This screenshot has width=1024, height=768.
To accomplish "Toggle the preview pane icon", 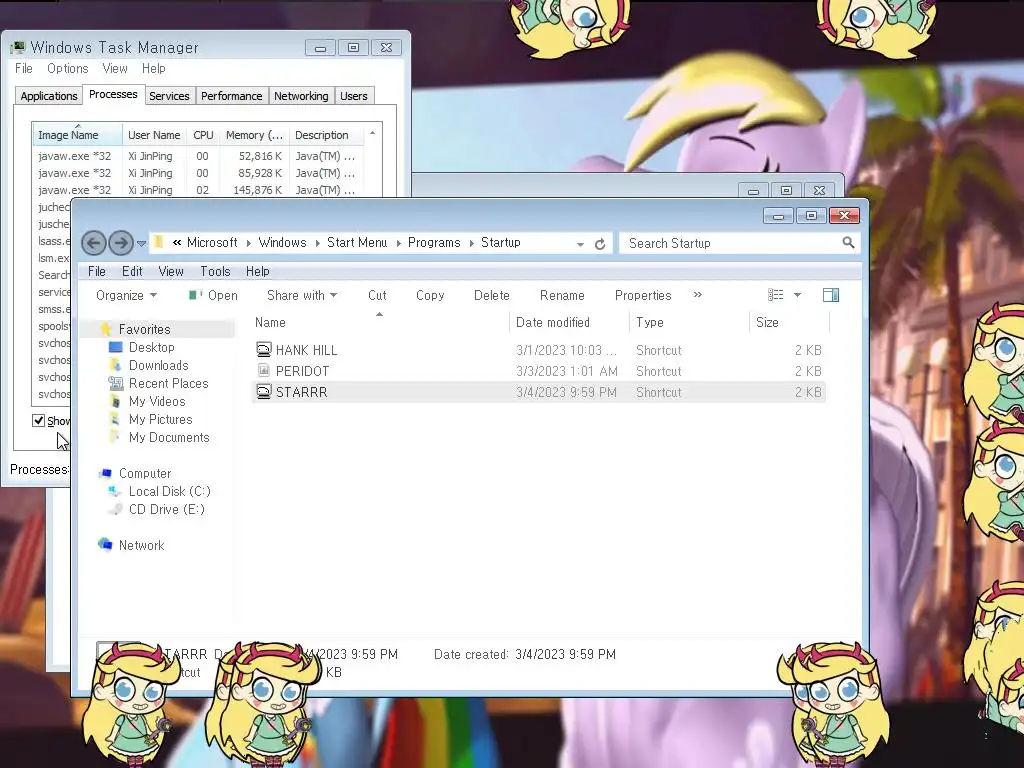I will point(831,295).
